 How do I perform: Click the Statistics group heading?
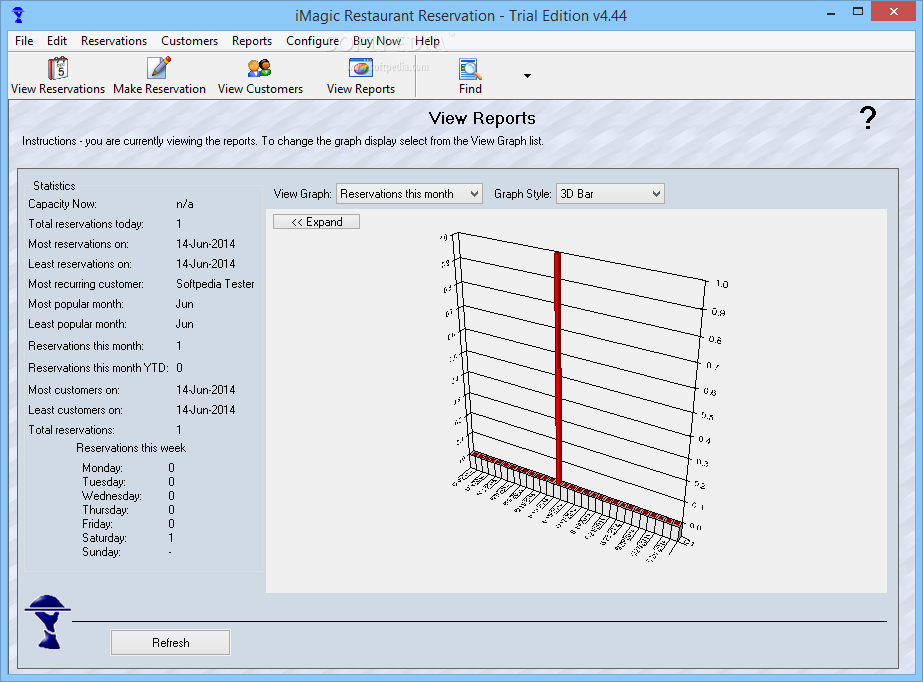(54, 186)
